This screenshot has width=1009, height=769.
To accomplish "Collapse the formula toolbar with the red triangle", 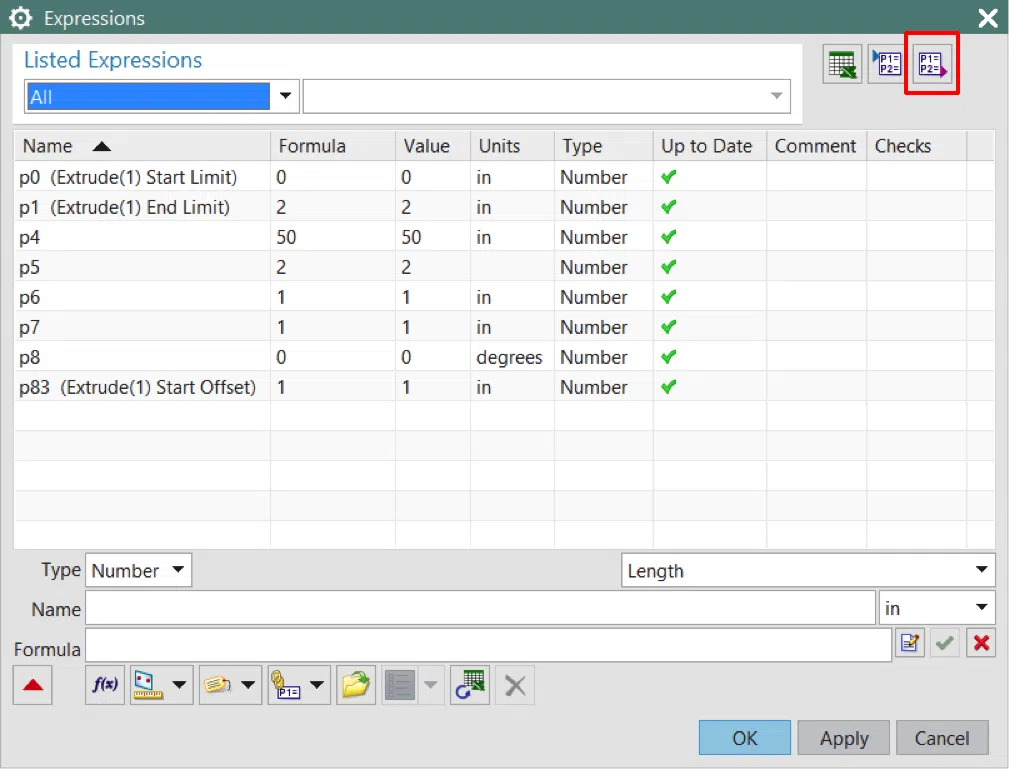I will point(31,685).
